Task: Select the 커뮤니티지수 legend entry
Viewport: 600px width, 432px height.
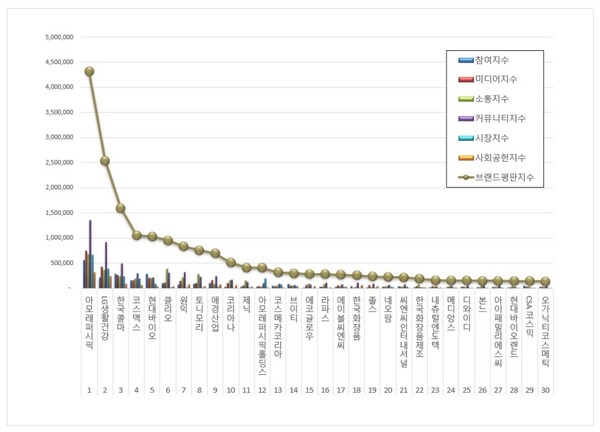Action: pos(492,119)
